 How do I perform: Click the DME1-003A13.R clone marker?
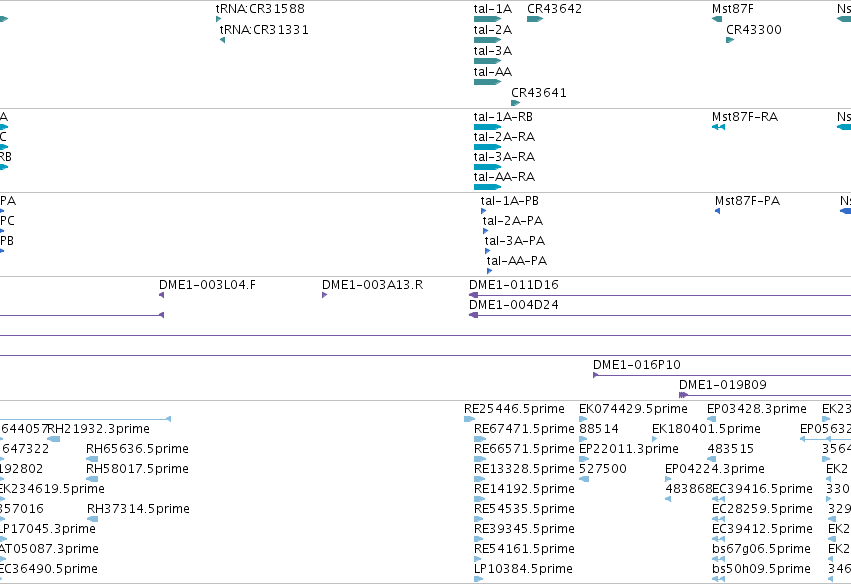325,295
